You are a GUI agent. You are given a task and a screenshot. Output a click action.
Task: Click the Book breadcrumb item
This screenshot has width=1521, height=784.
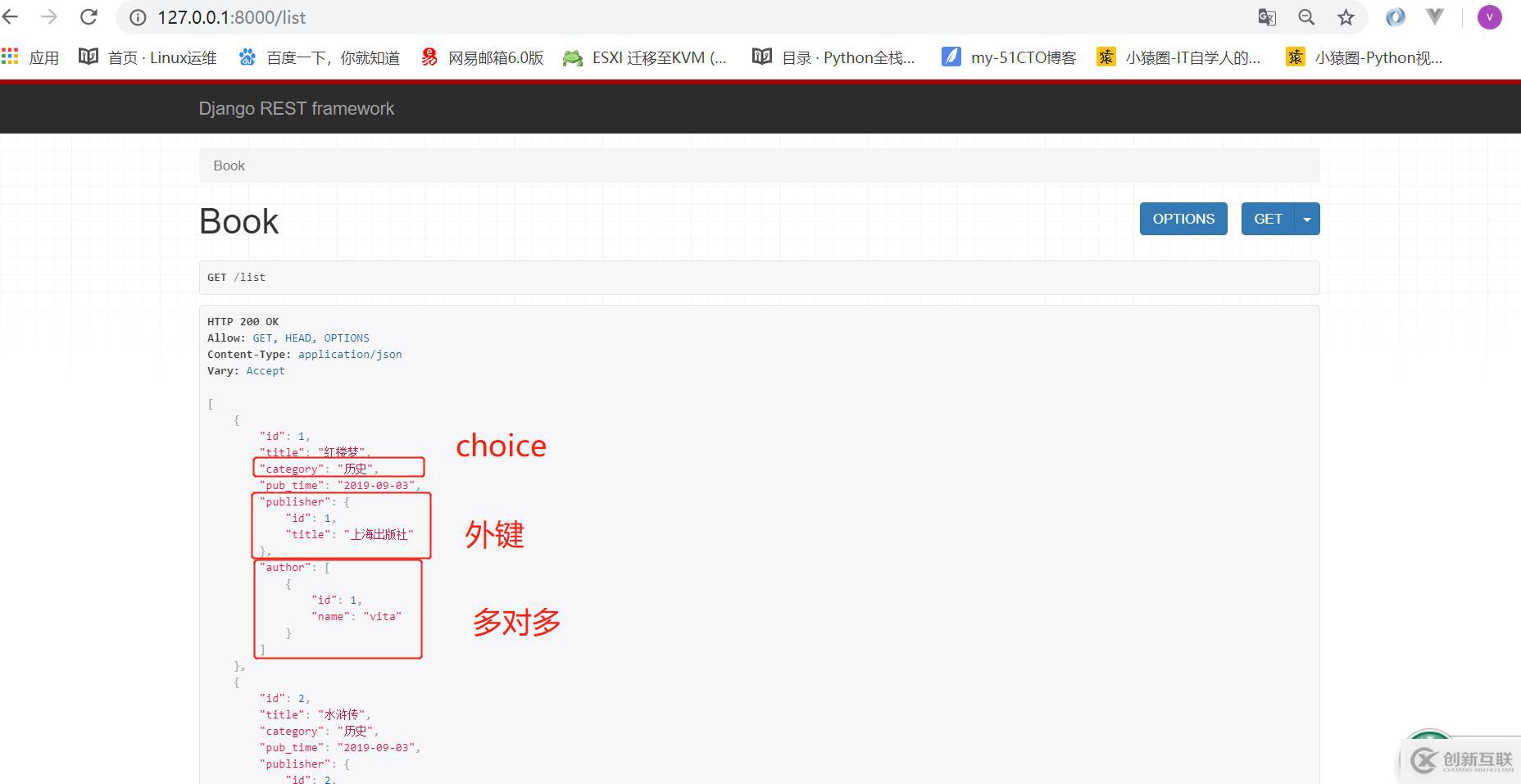pos(229,165)
